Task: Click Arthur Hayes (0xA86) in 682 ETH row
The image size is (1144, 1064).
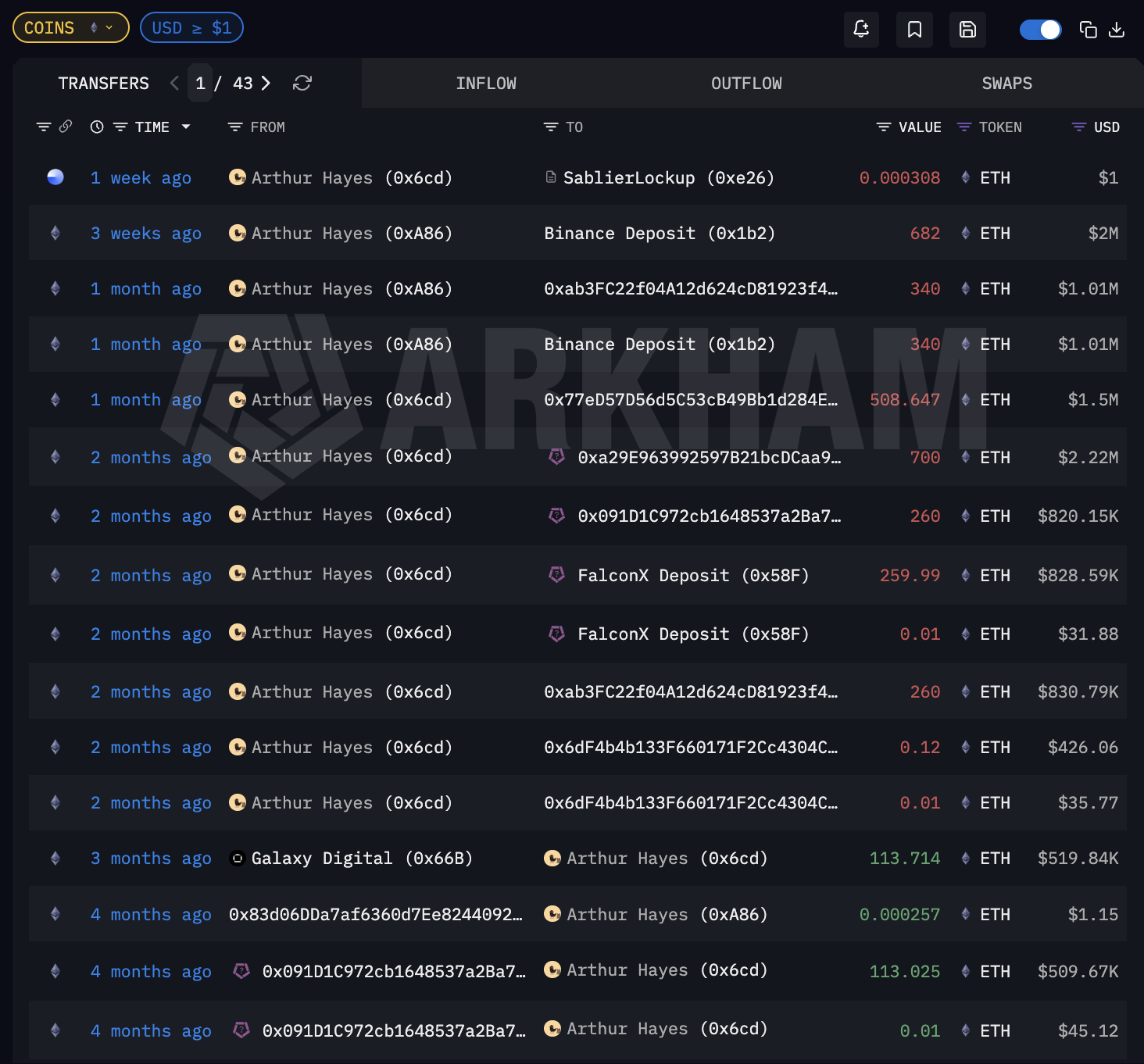Action: pos(352,234)
